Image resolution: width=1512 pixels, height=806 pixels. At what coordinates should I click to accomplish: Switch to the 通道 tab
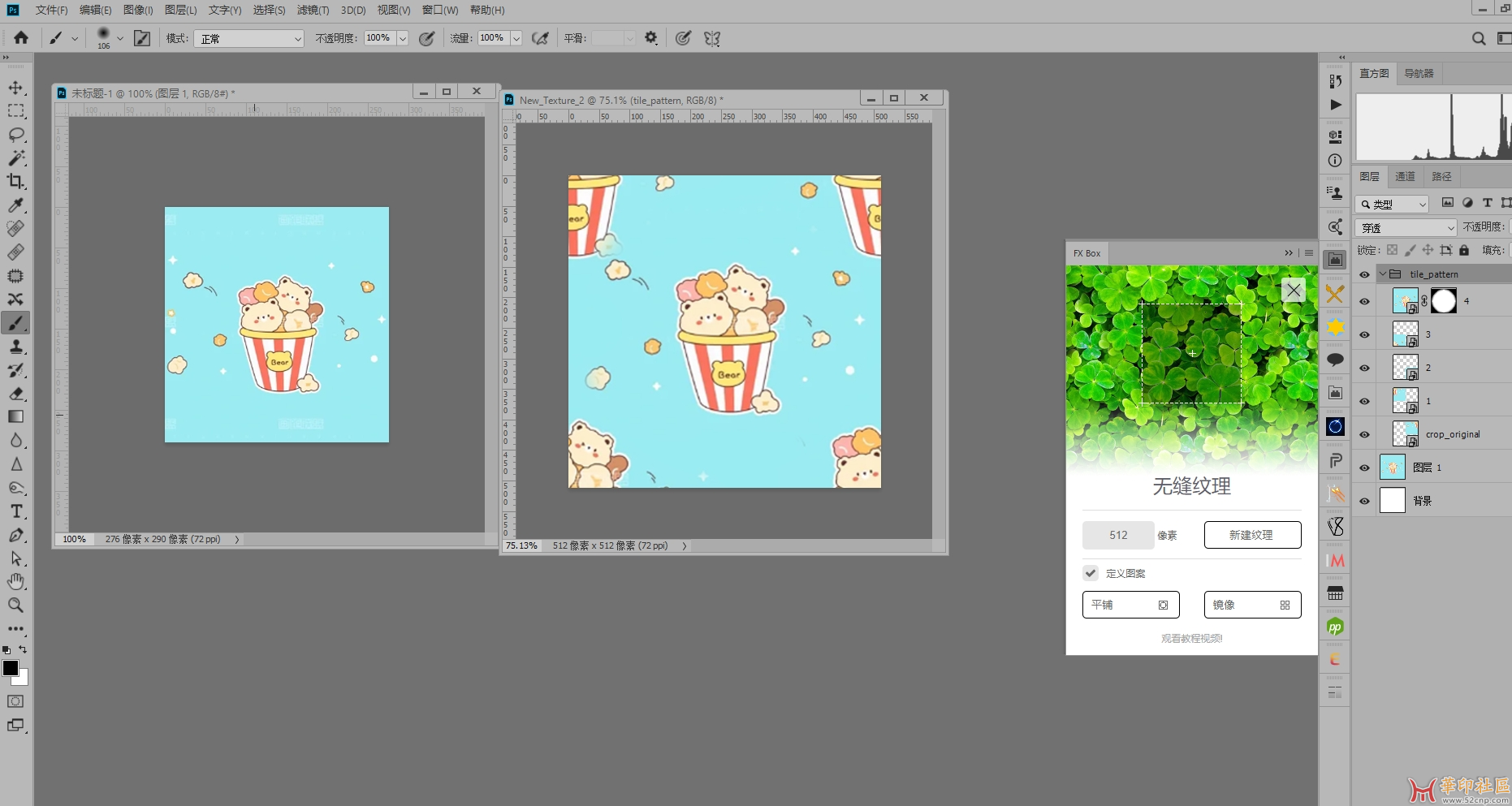pyautogui.click(x=1405, y=176)
